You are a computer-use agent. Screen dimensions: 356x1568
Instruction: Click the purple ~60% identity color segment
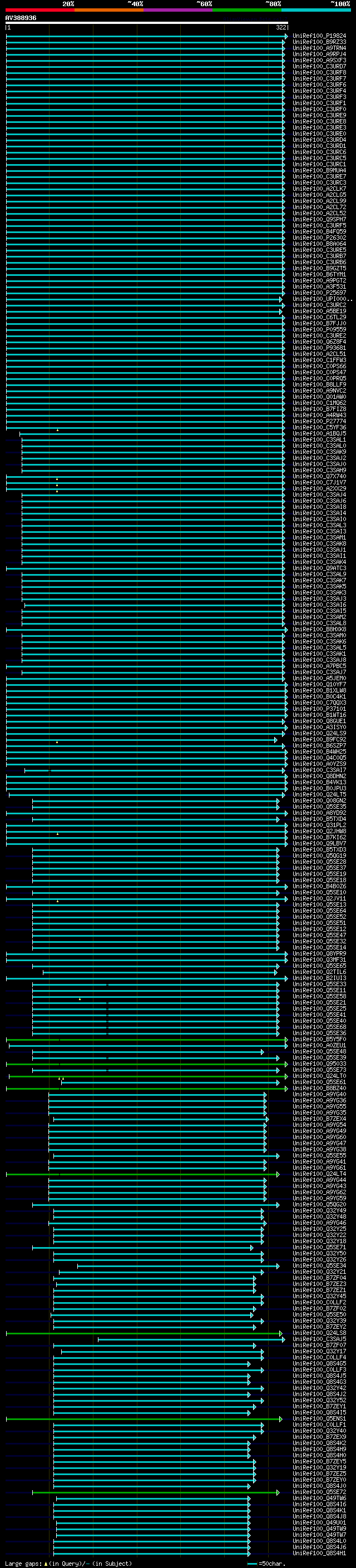coord(177,10)
